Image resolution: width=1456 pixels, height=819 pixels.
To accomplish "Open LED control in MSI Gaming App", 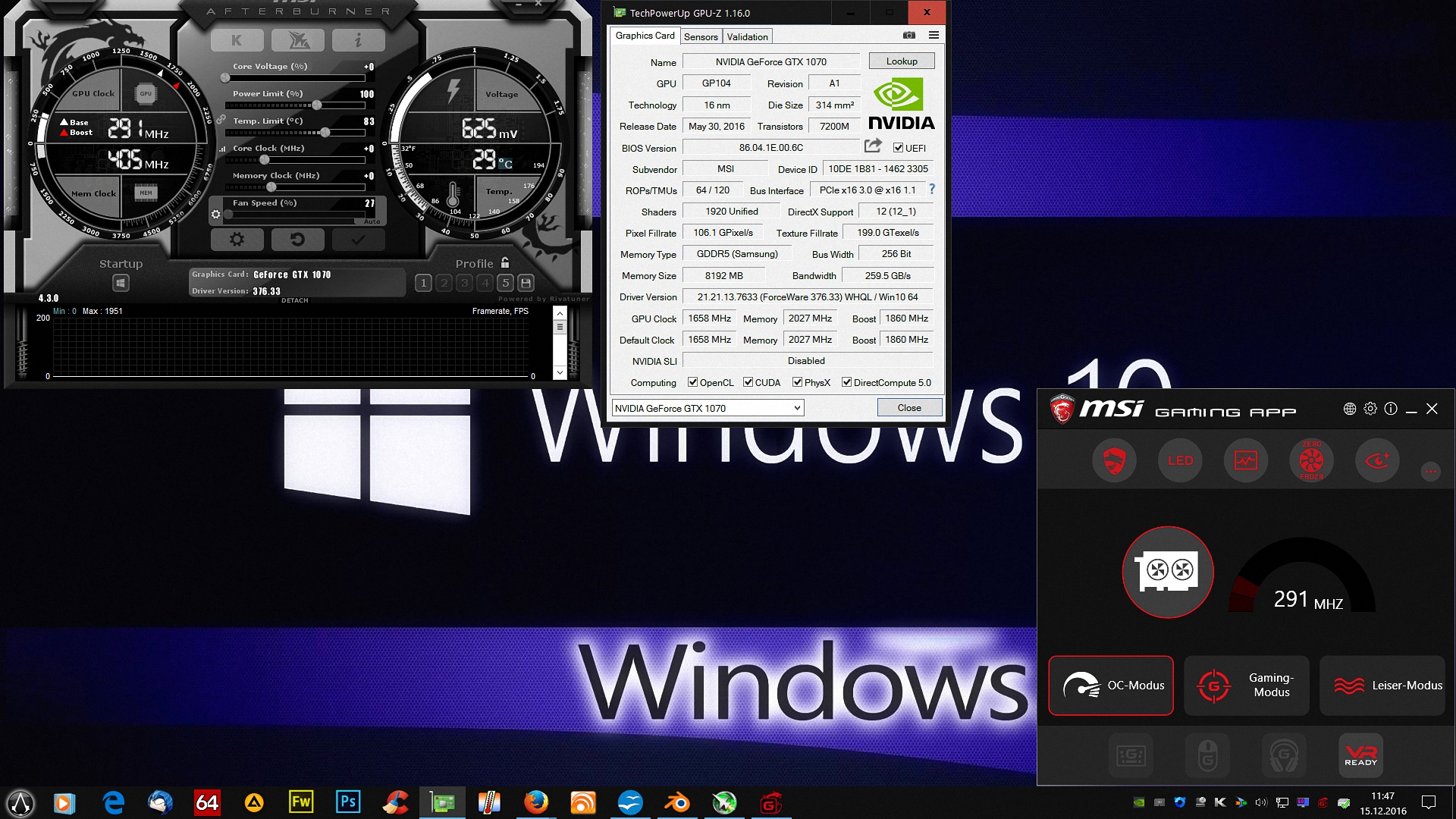I will pos(1180,460).
